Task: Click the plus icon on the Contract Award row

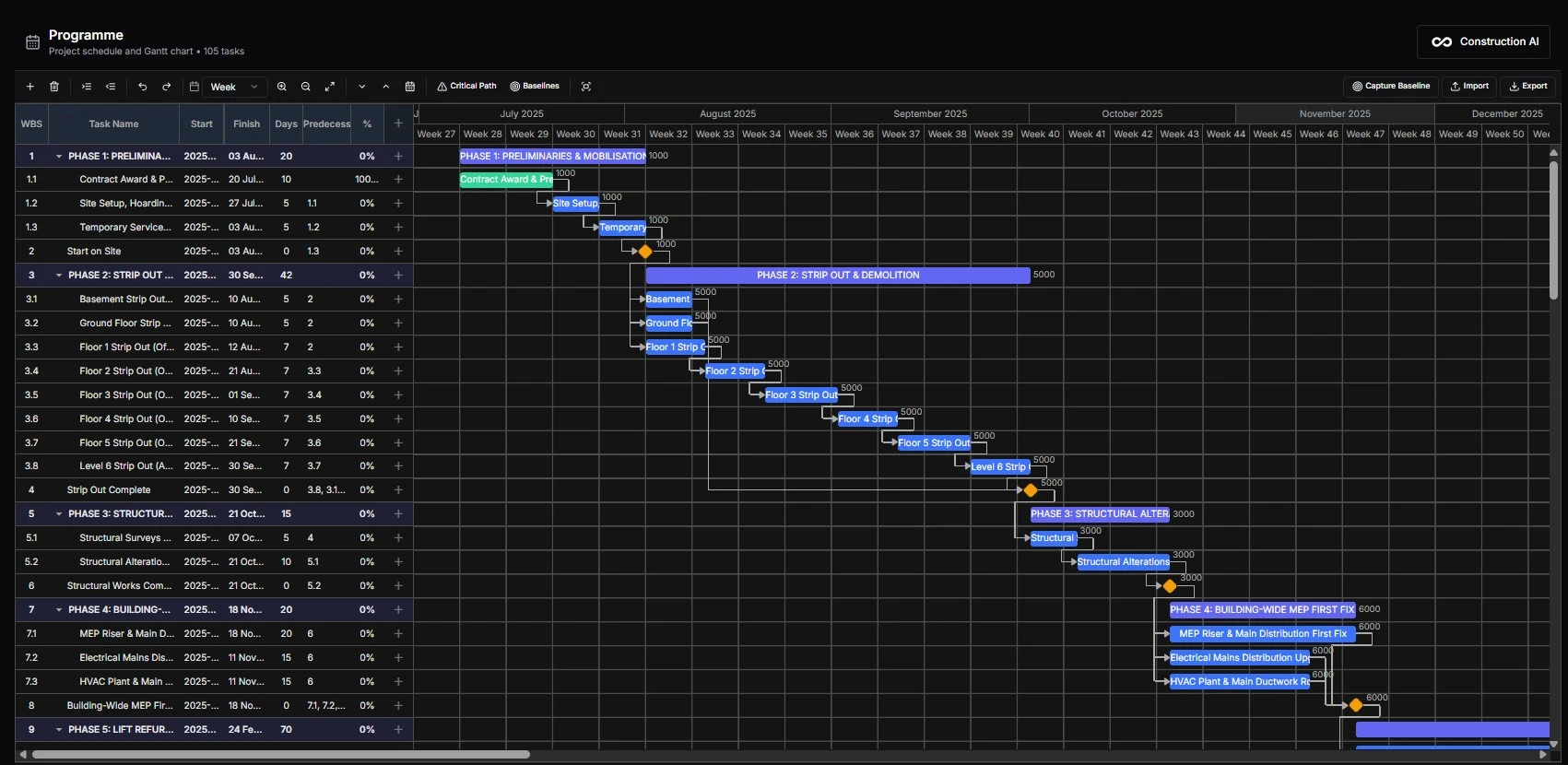Action: pos(398,180)
